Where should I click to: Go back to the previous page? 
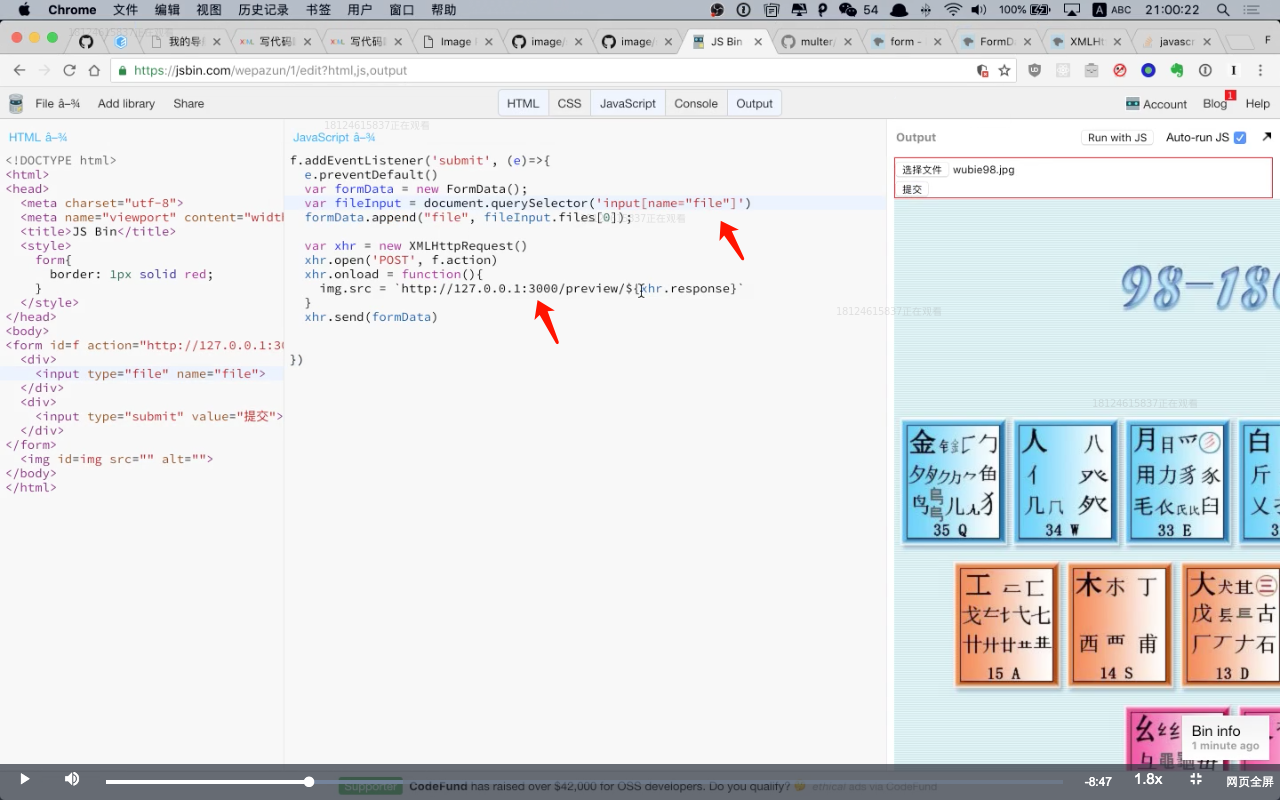tap(19, 70)
